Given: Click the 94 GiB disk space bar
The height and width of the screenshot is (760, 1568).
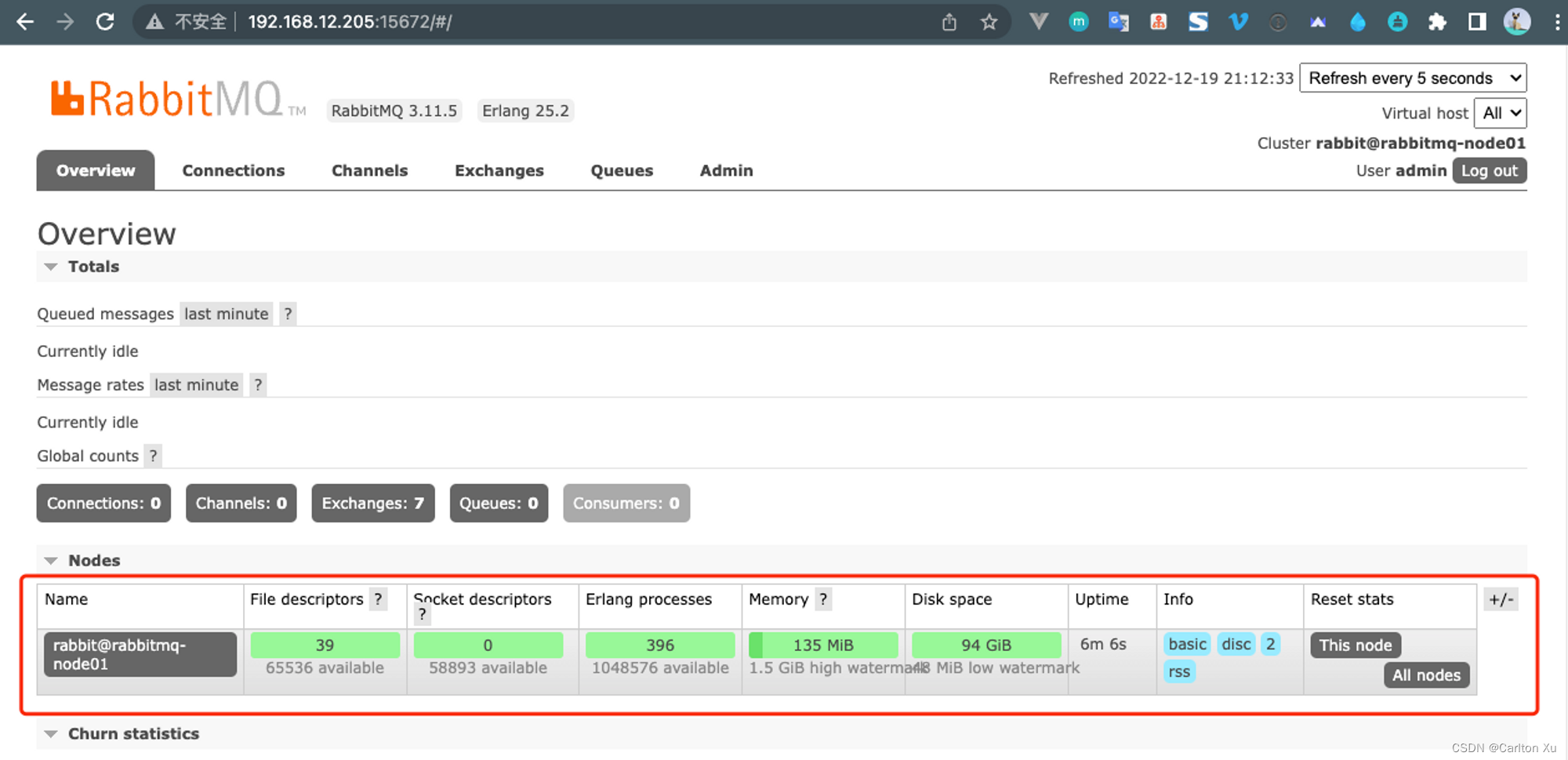Looking at the screenshot, I should click(x=986, y=645).
